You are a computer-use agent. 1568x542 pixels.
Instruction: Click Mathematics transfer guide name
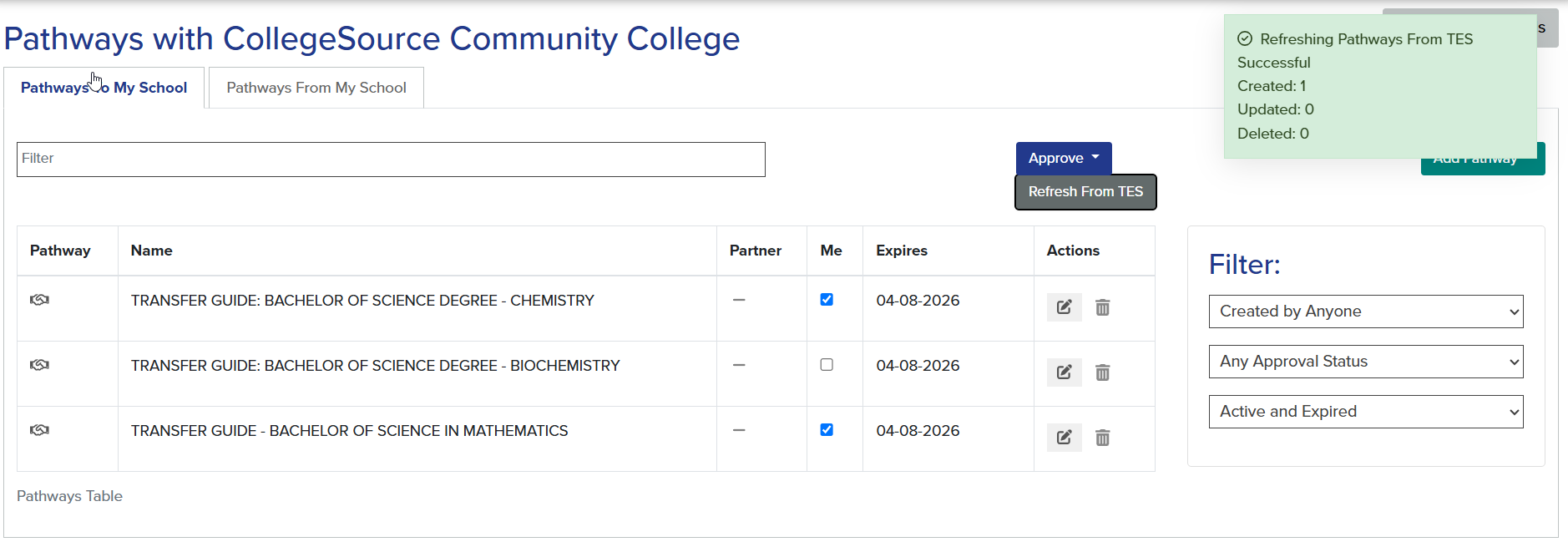point(349,431)
